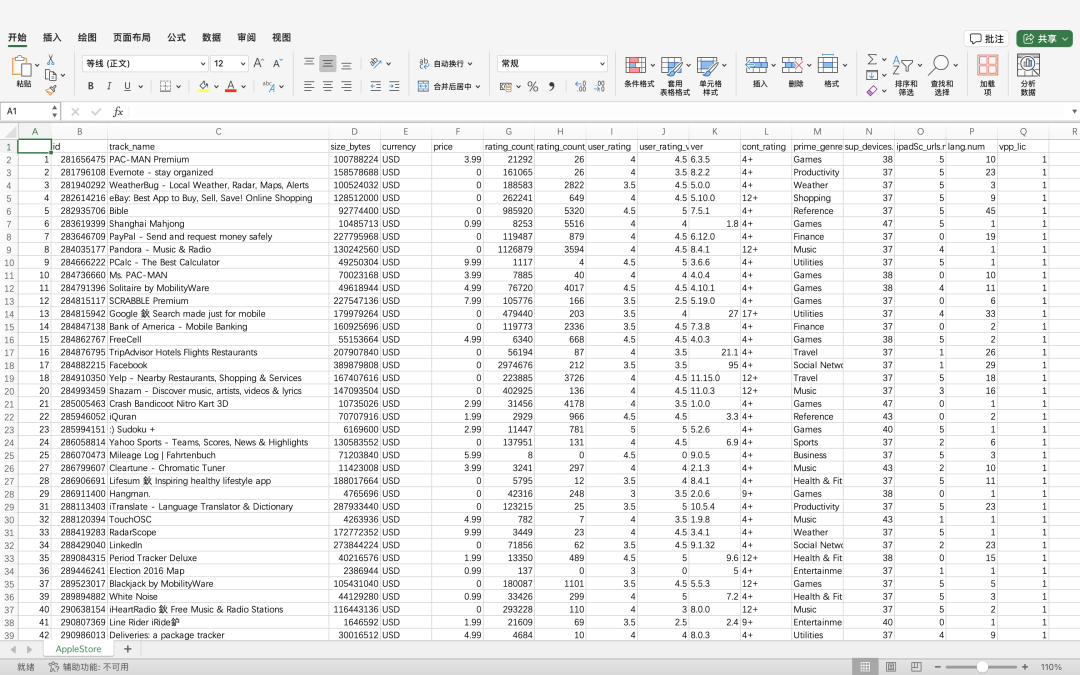Expand the text orientation dropdown arrow
Viewport: 1080px width, 675px height.
[388, 64]
